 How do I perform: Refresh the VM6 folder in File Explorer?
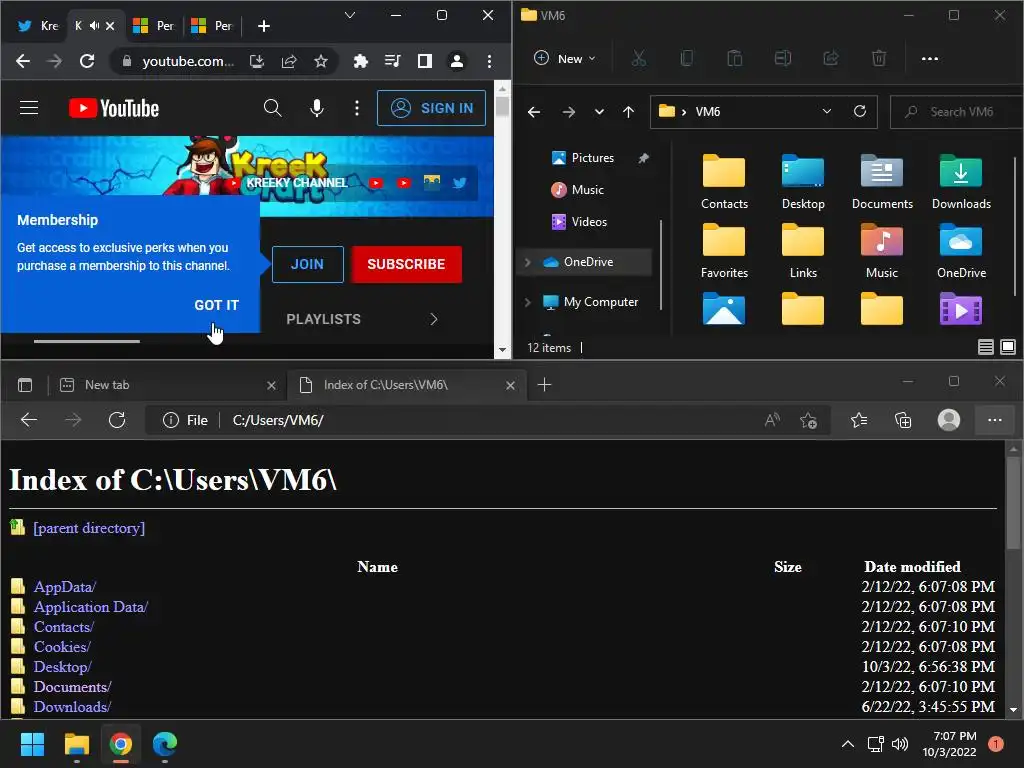pos(860,111)
